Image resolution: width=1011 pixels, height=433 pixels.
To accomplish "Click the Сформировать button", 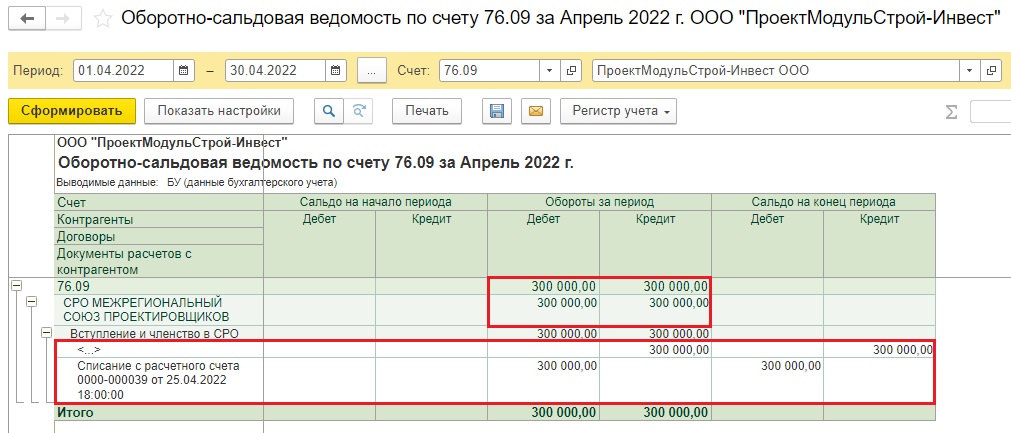I will (72, 111).
